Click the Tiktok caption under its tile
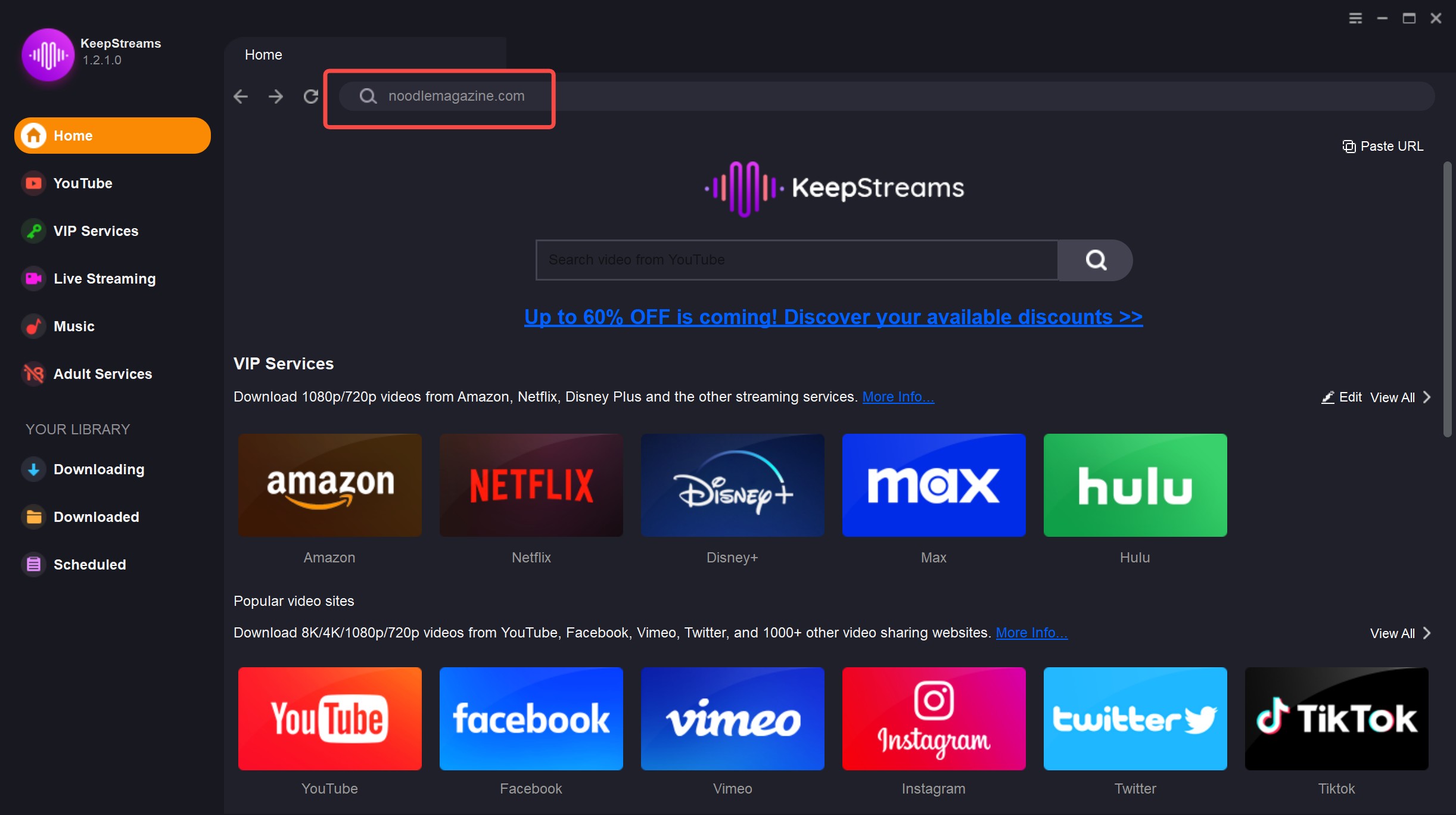 1336,789
